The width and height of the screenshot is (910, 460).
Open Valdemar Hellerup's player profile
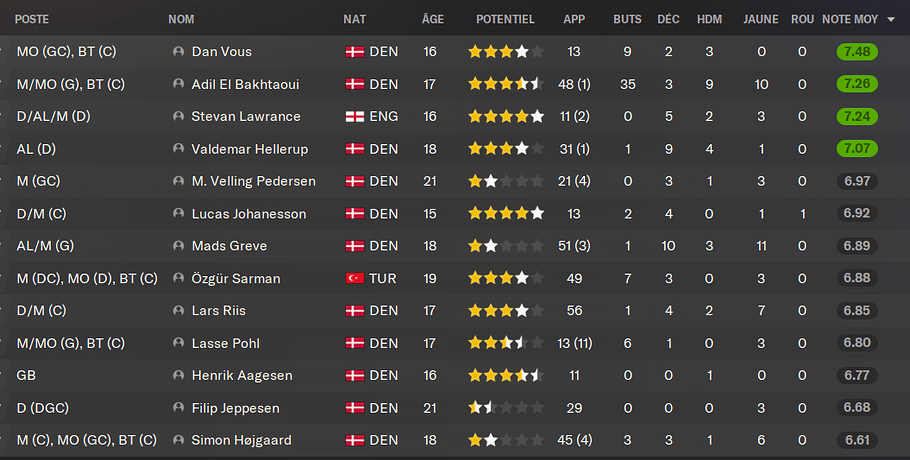[247, 149]
